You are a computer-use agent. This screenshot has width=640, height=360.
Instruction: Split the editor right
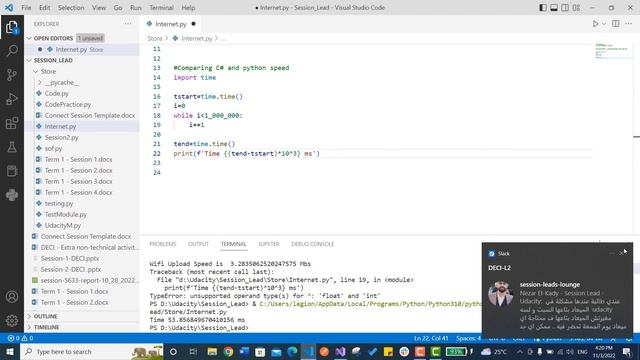click(x=616, y=24)
